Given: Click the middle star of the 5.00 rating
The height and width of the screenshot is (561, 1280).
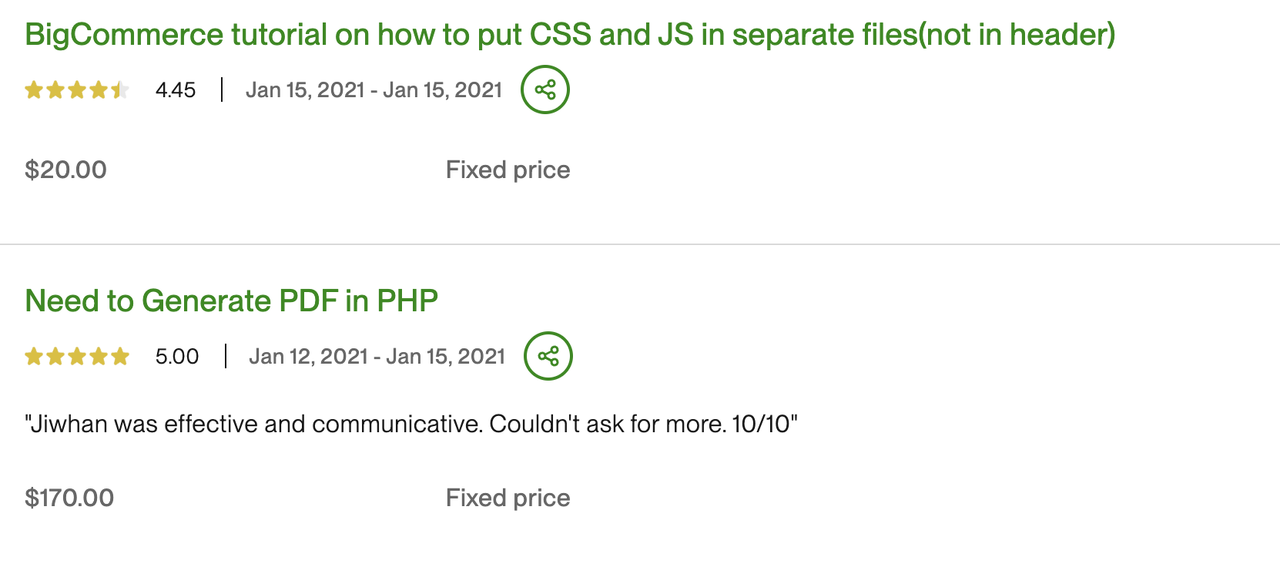Looking at the screenshot, I should click(77, 357).
